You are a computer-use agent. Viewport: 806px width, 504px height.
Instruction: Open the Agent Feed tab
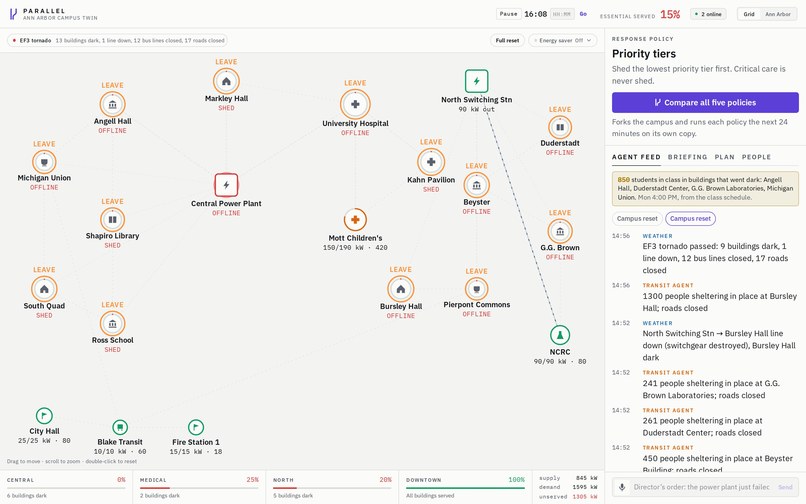[636, 157]
